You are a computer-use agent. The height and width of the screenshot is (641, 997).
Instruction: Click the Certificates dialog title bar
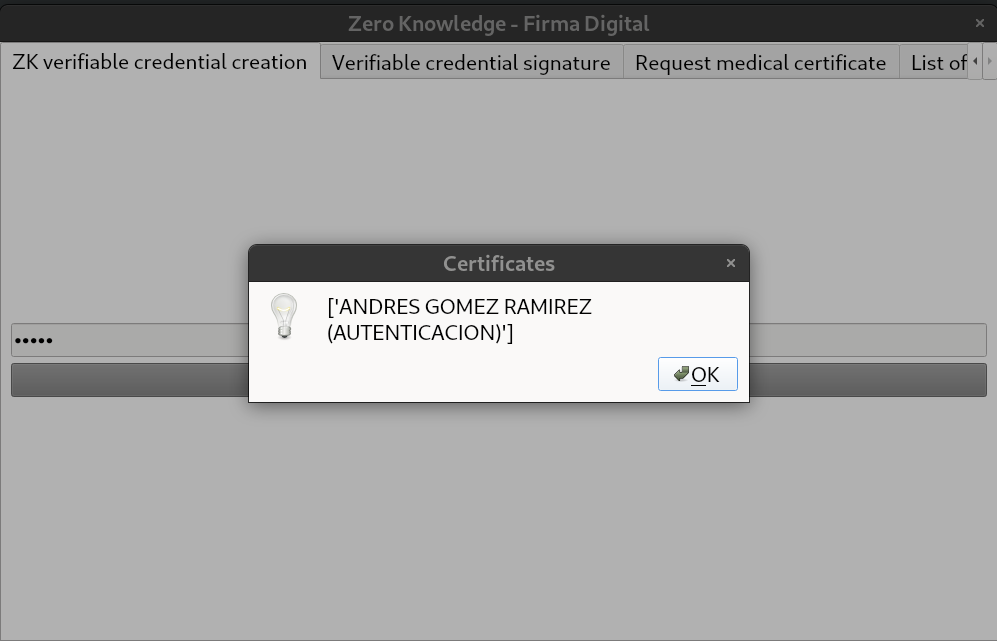498,263
